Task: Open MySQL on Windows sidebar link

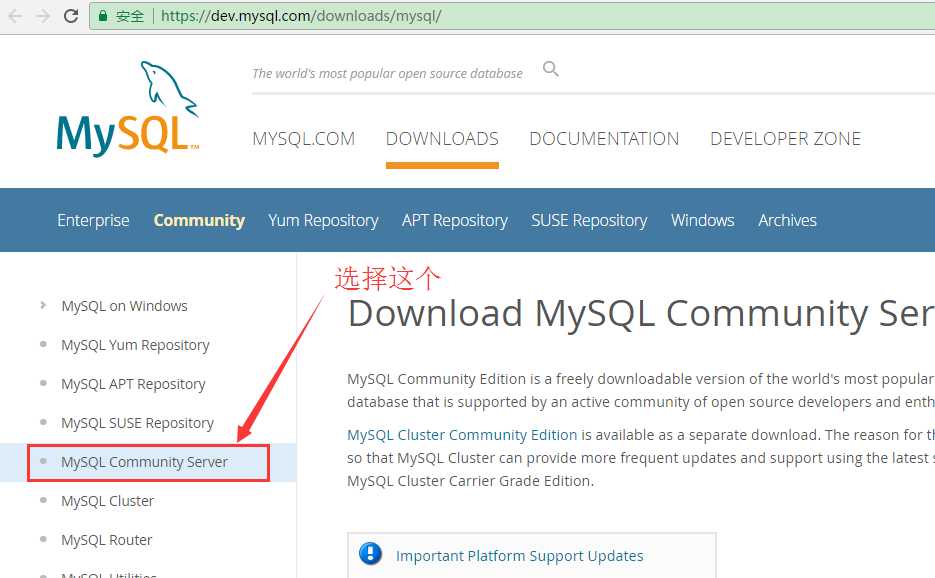Action: (124, 306)
